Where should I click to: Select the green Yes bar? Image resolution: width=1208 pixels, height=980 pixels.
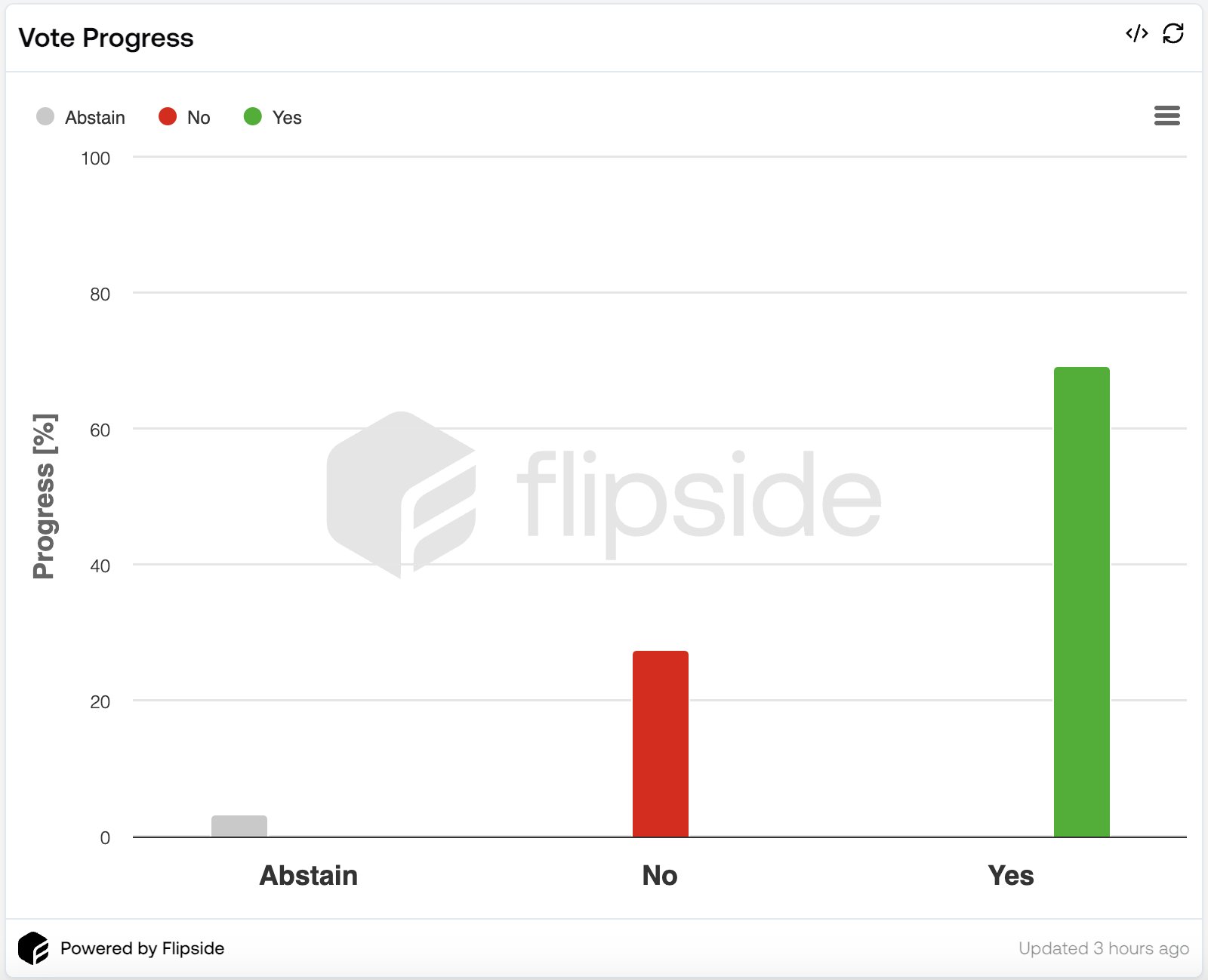(1082, 602)
